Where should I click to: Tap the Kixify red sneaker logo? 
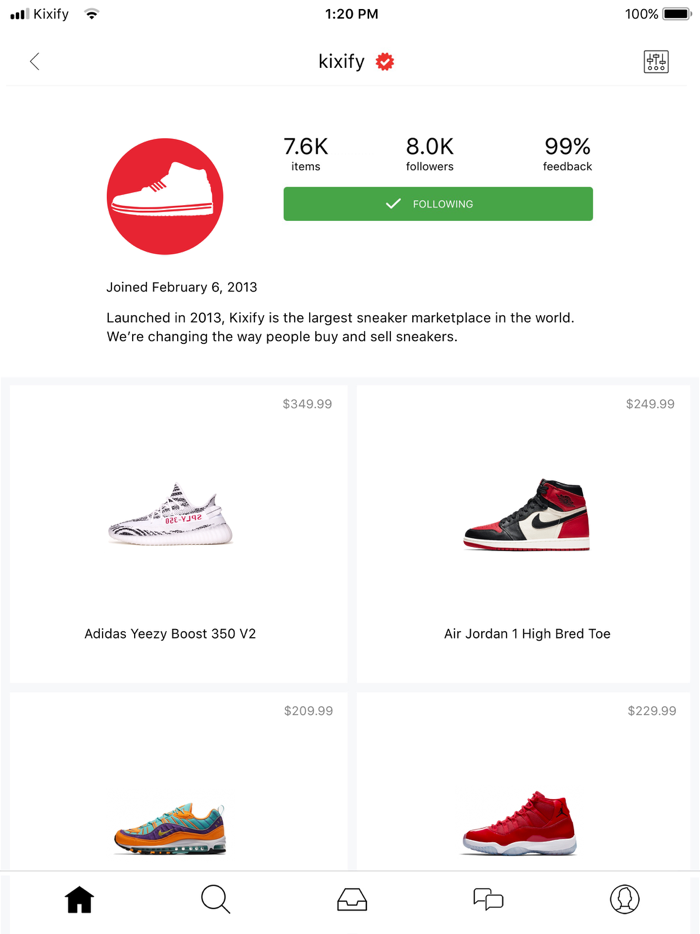(165, 196)
